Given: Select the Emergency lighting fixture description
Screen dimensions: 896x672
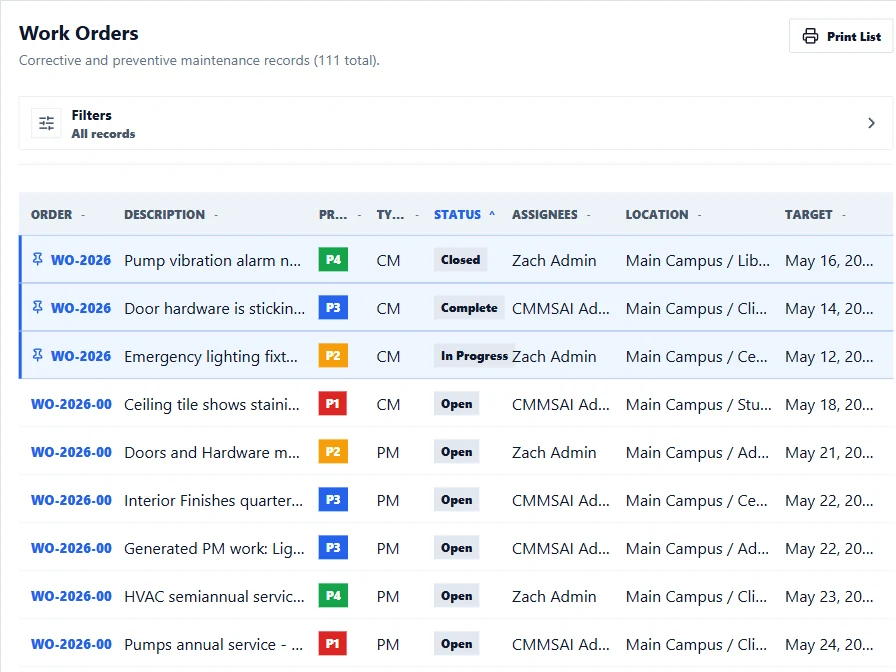Looking at the screenshot, I should coord(211,357).
